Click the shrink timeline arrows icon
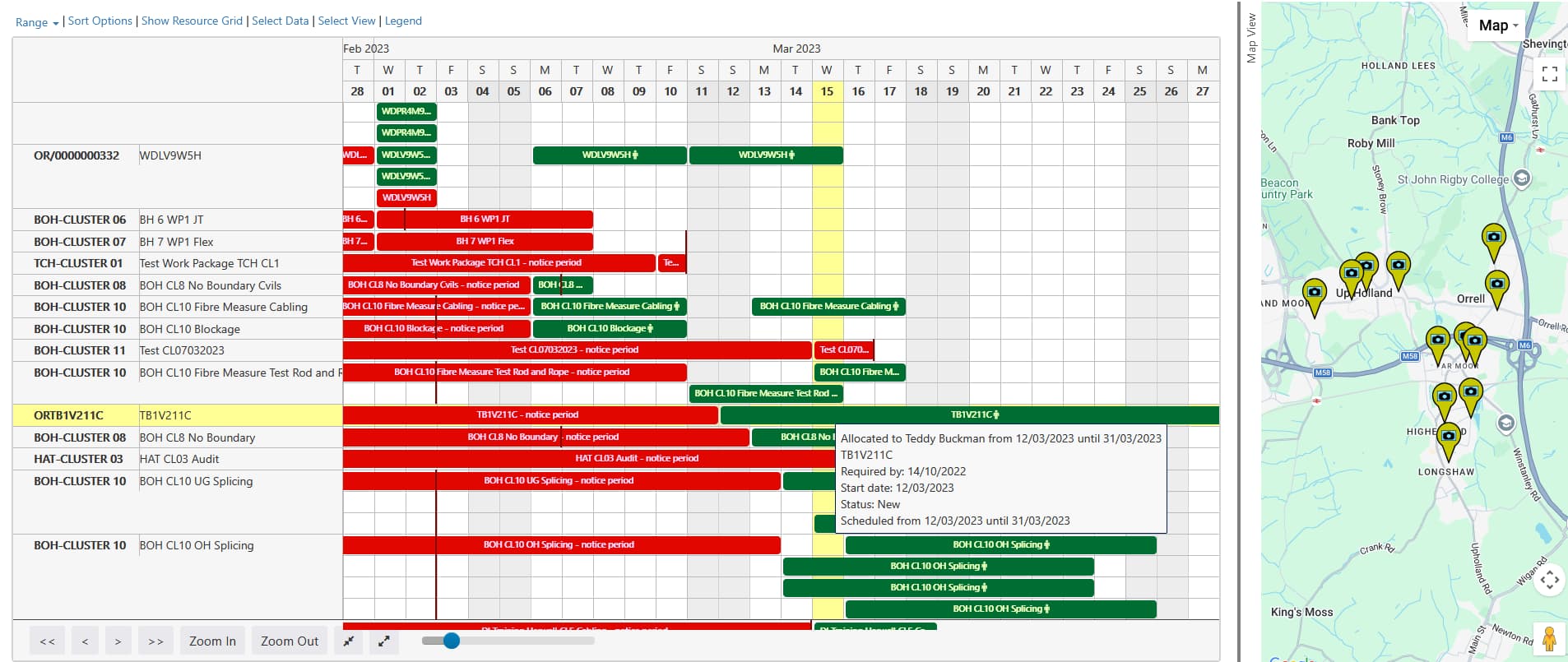Viewport: 1568px width, 662px height. click(349, 641)
